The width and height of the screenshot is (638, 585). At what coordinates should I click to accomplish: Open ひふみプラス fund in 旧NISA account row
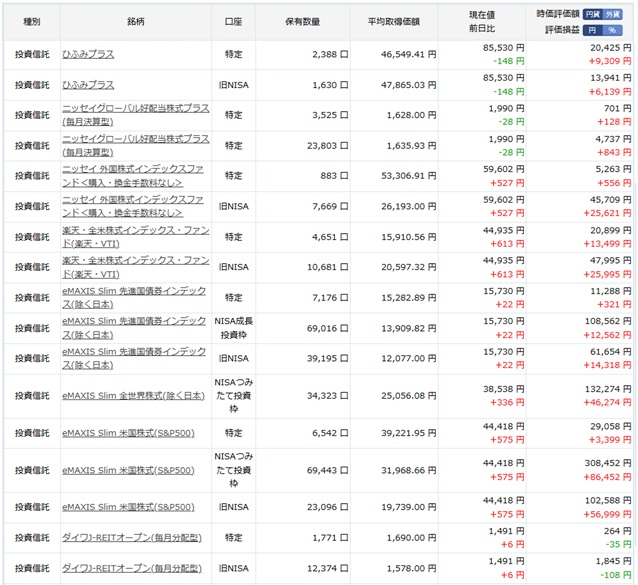pos(88,85)
